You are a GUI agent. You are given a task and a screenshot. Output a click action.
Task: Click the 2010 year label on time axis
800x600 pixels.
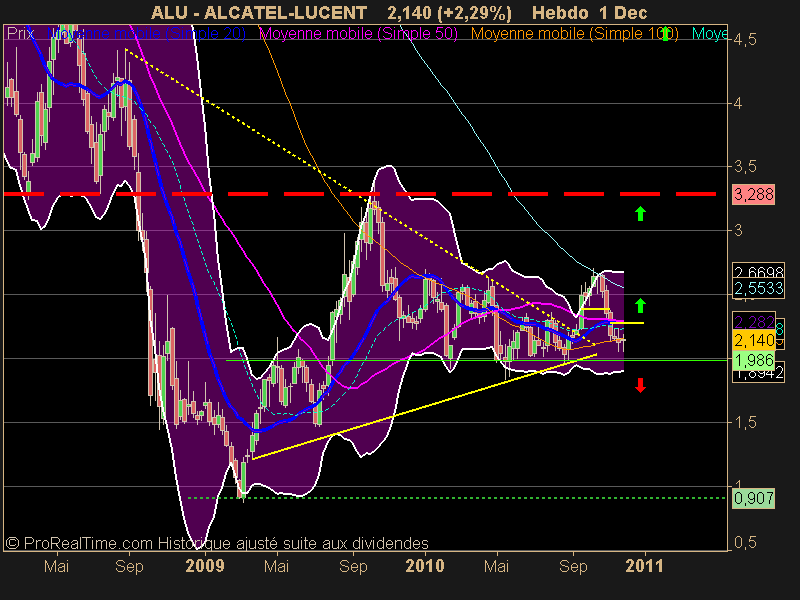(425, 566)
